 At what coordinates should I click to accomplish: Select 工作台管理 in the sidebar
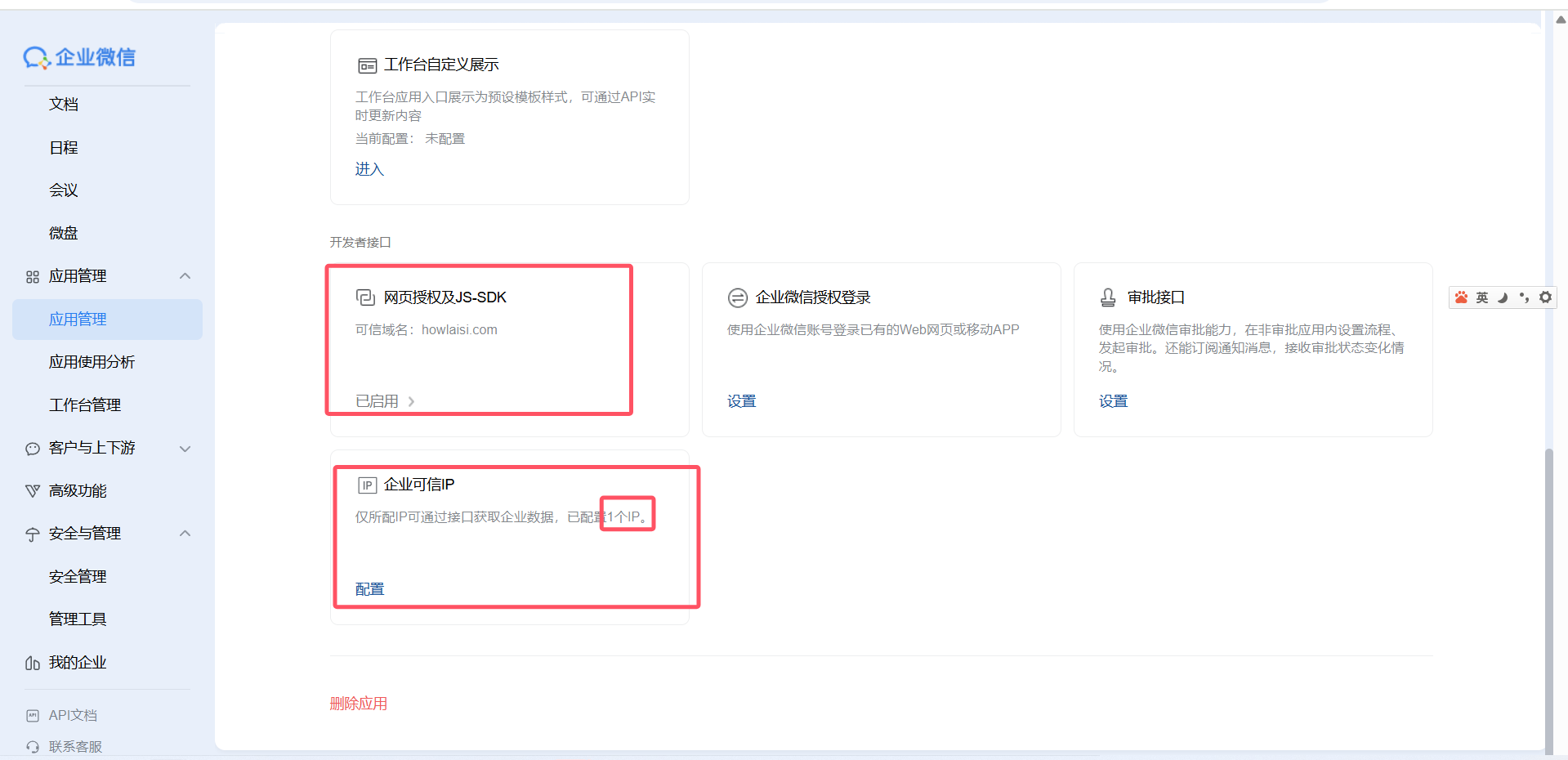(x=85, y=404)
